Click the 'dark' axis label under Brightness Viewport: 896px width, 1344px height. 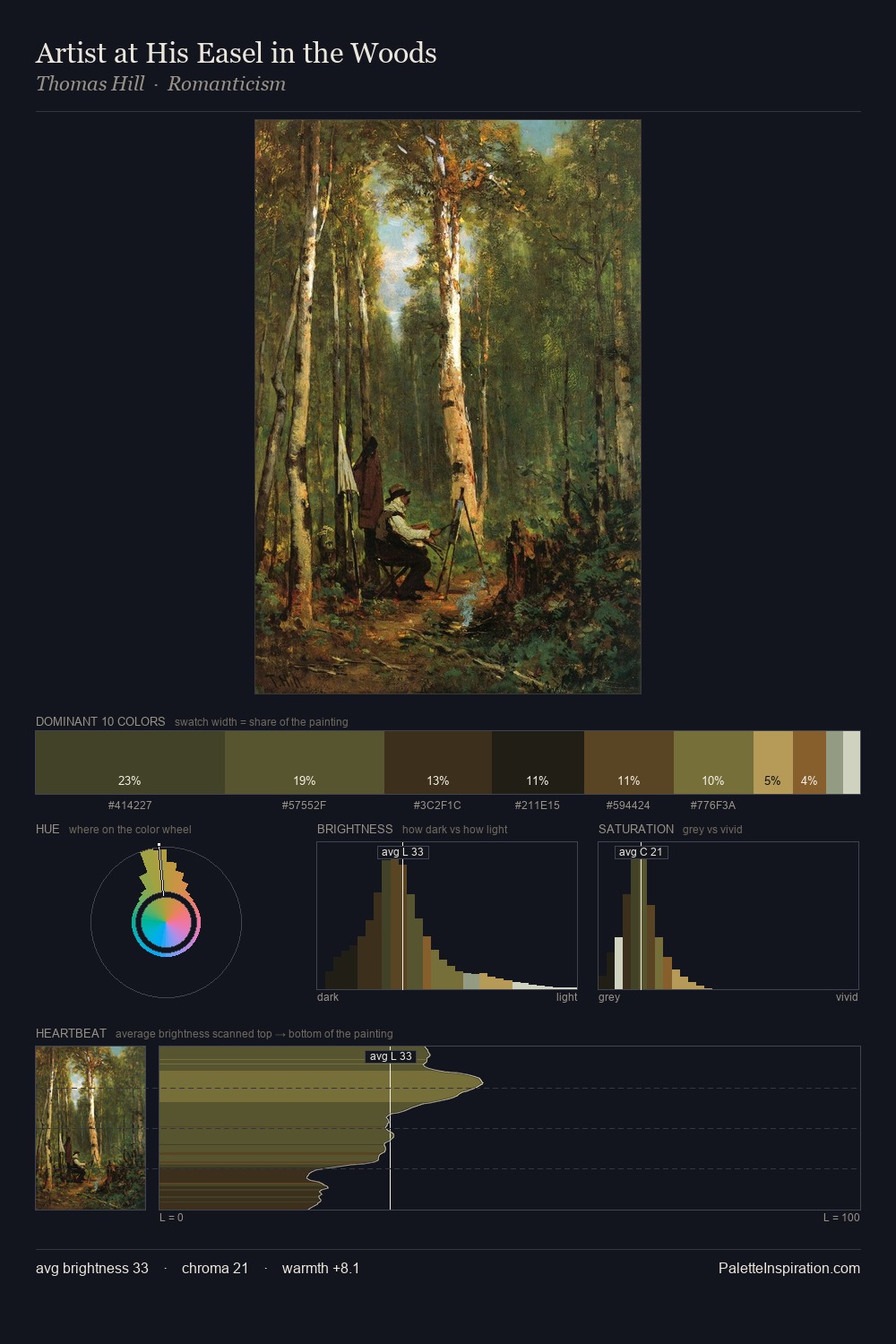[x=328, y=997]
